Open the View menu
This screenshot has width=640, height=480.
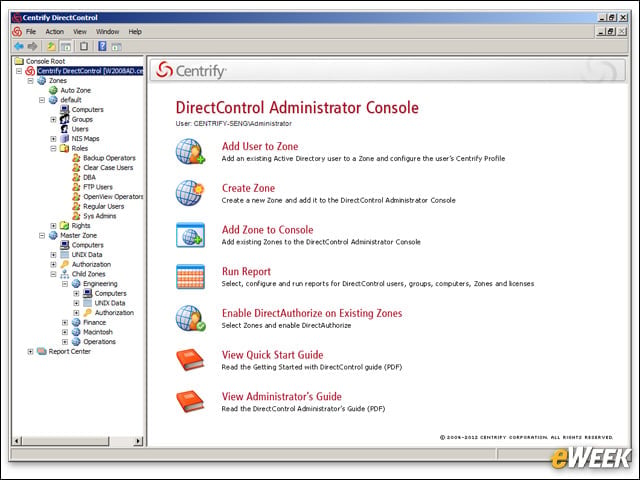pyautogui.click(x=80, y=31)
